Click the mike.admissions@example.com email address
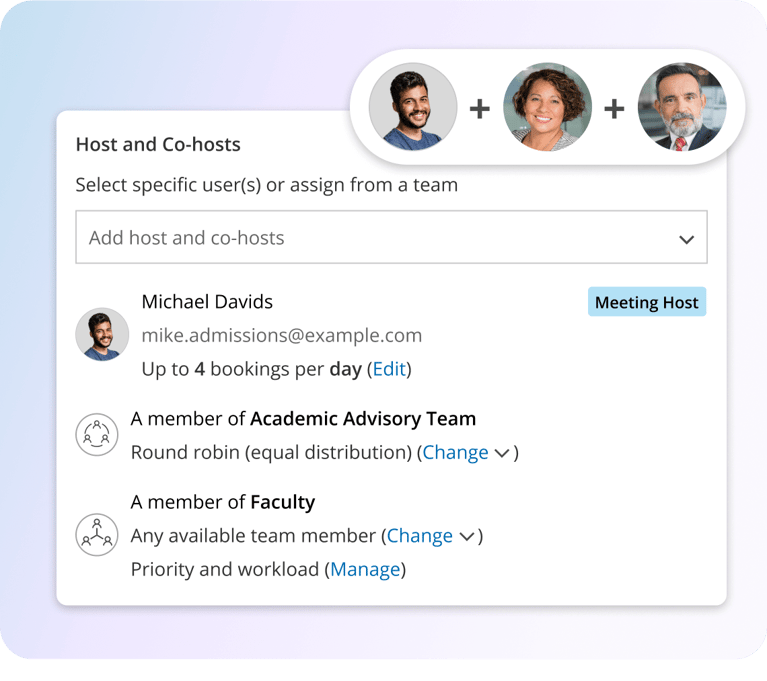Image resolution: width=767 pixels, height=681 pixels. click(x=281, y=335)
